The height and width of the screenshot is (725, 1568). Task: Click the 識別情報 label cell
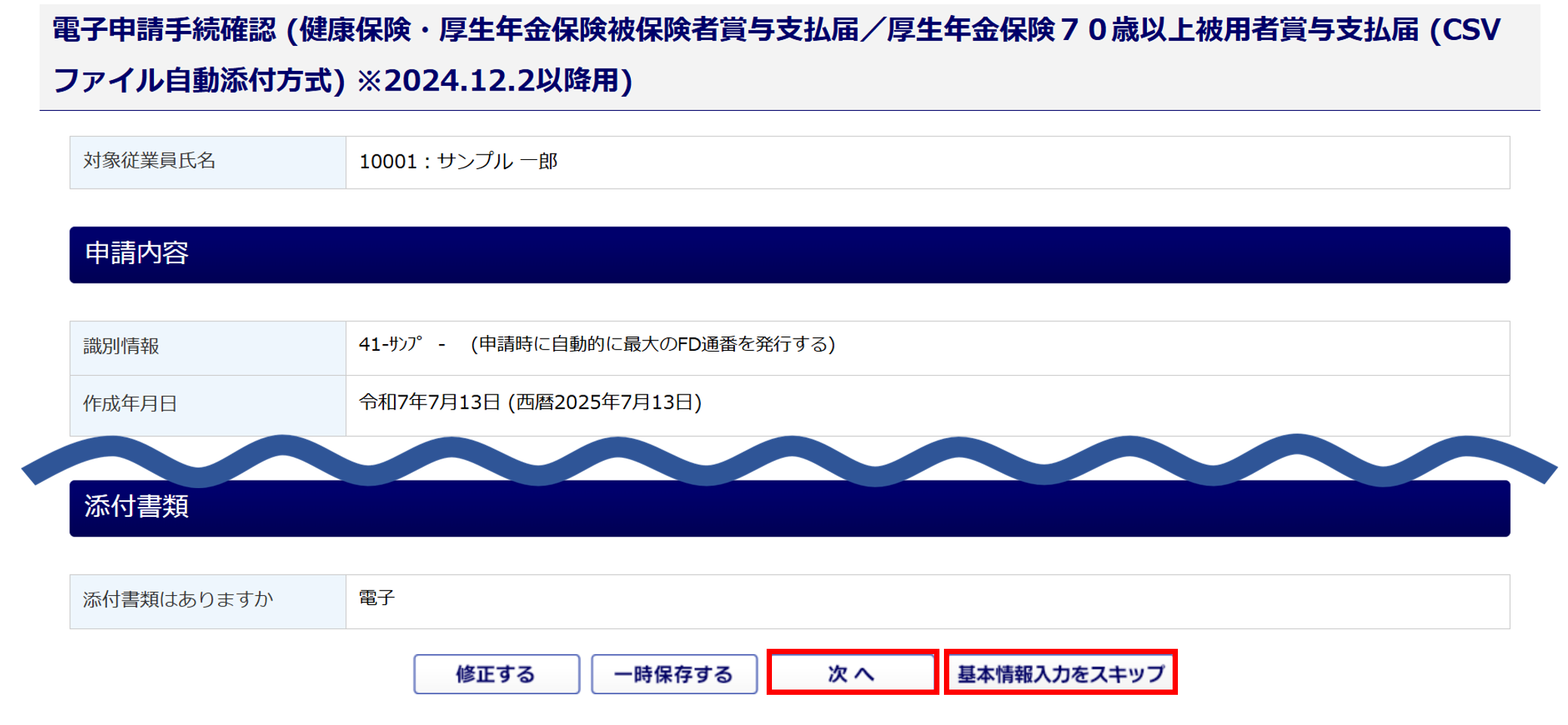click(x=208, y=348)
